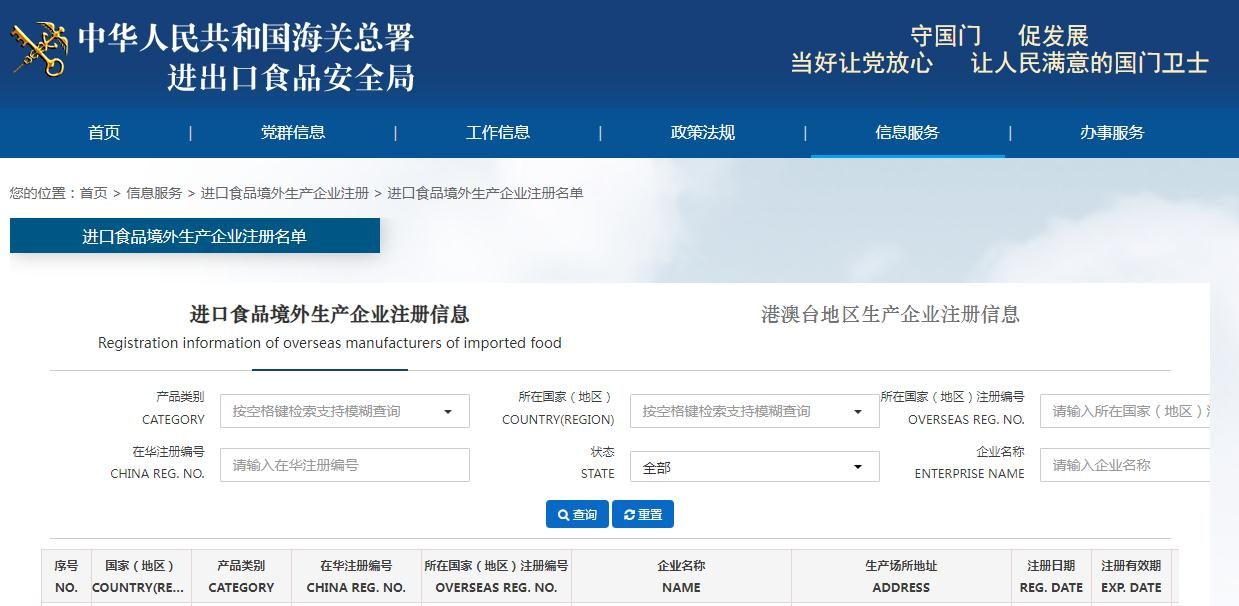The image size is (1239, 606).
Task: Click the OVERSEAS REG. NO. filter input field
Action: [1124, 411]
